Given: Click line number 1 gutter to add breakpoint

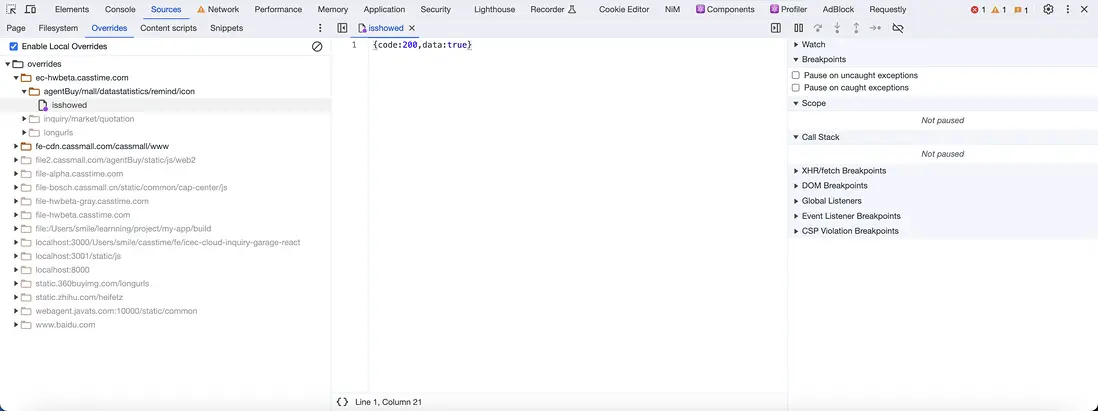Looking at the screenshot, I should click(x=354, y=45).
